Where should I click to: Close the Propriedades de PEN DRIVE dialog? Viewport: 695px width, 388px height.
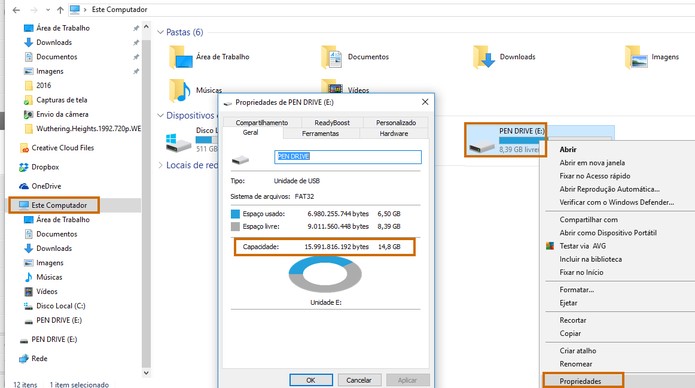pos(425,102)
